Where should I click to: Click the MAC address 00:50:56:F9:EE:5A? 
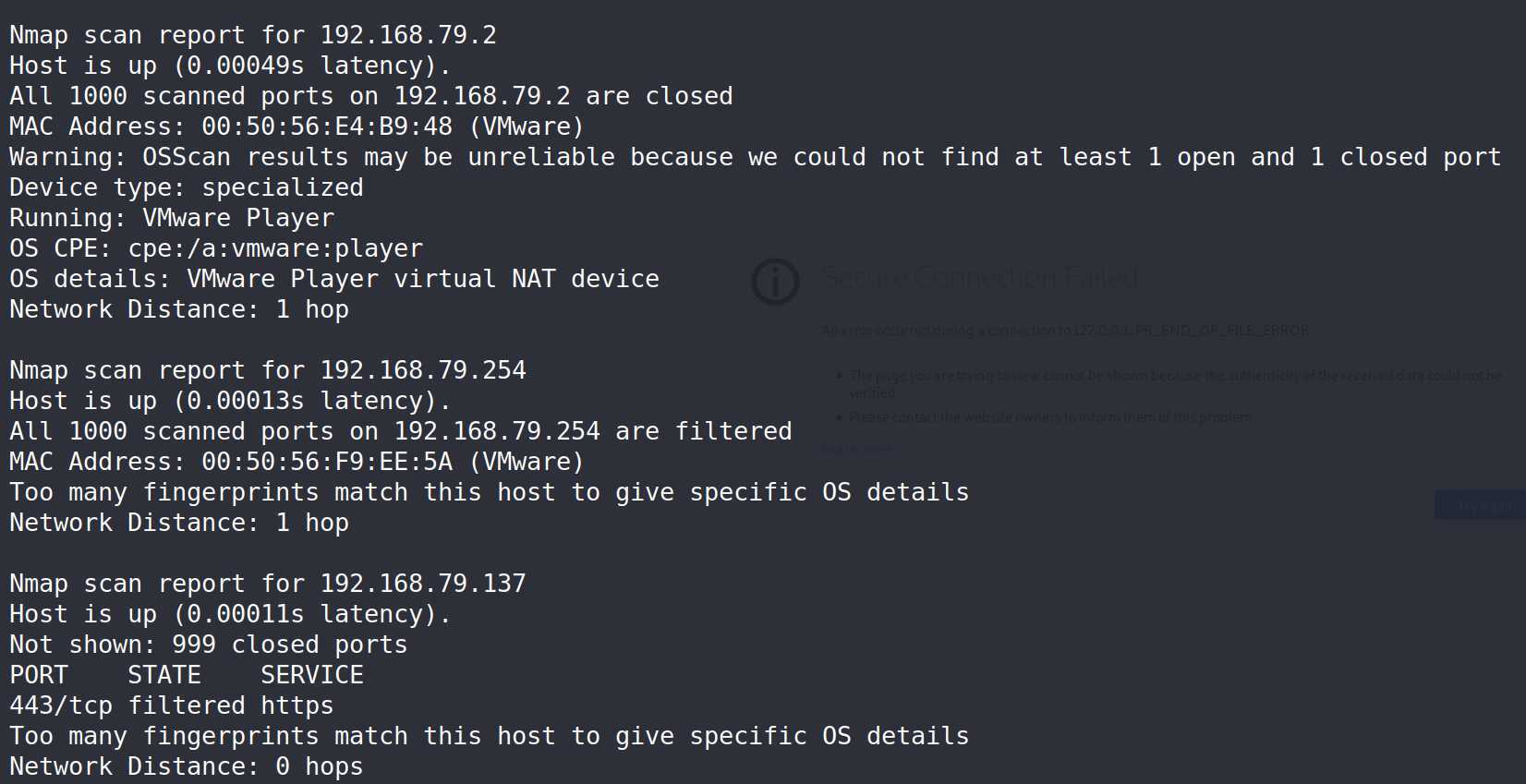(x=327, y=462)
